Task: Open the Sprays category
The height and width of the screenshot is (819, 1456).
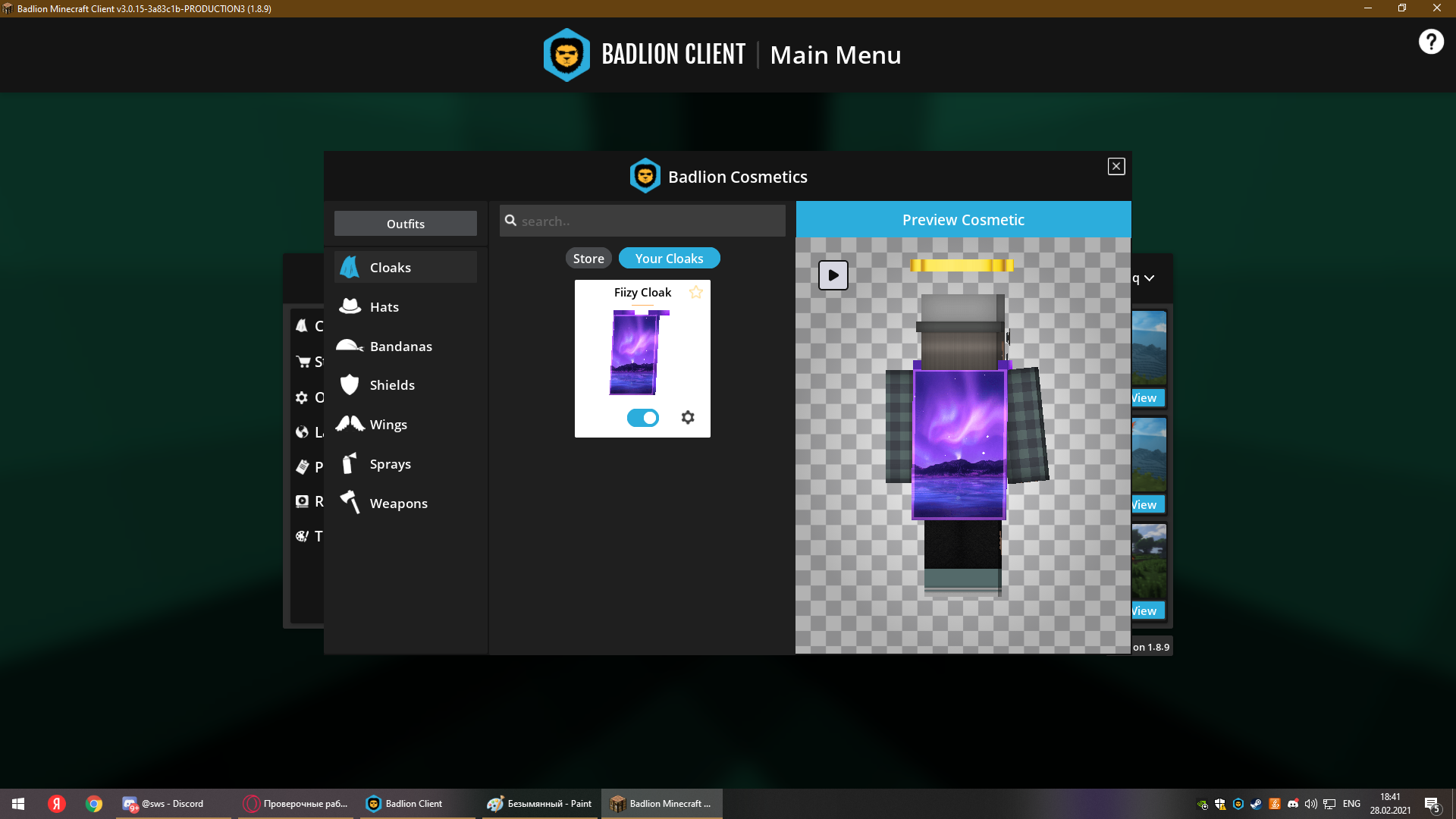Action: point(405,464)
